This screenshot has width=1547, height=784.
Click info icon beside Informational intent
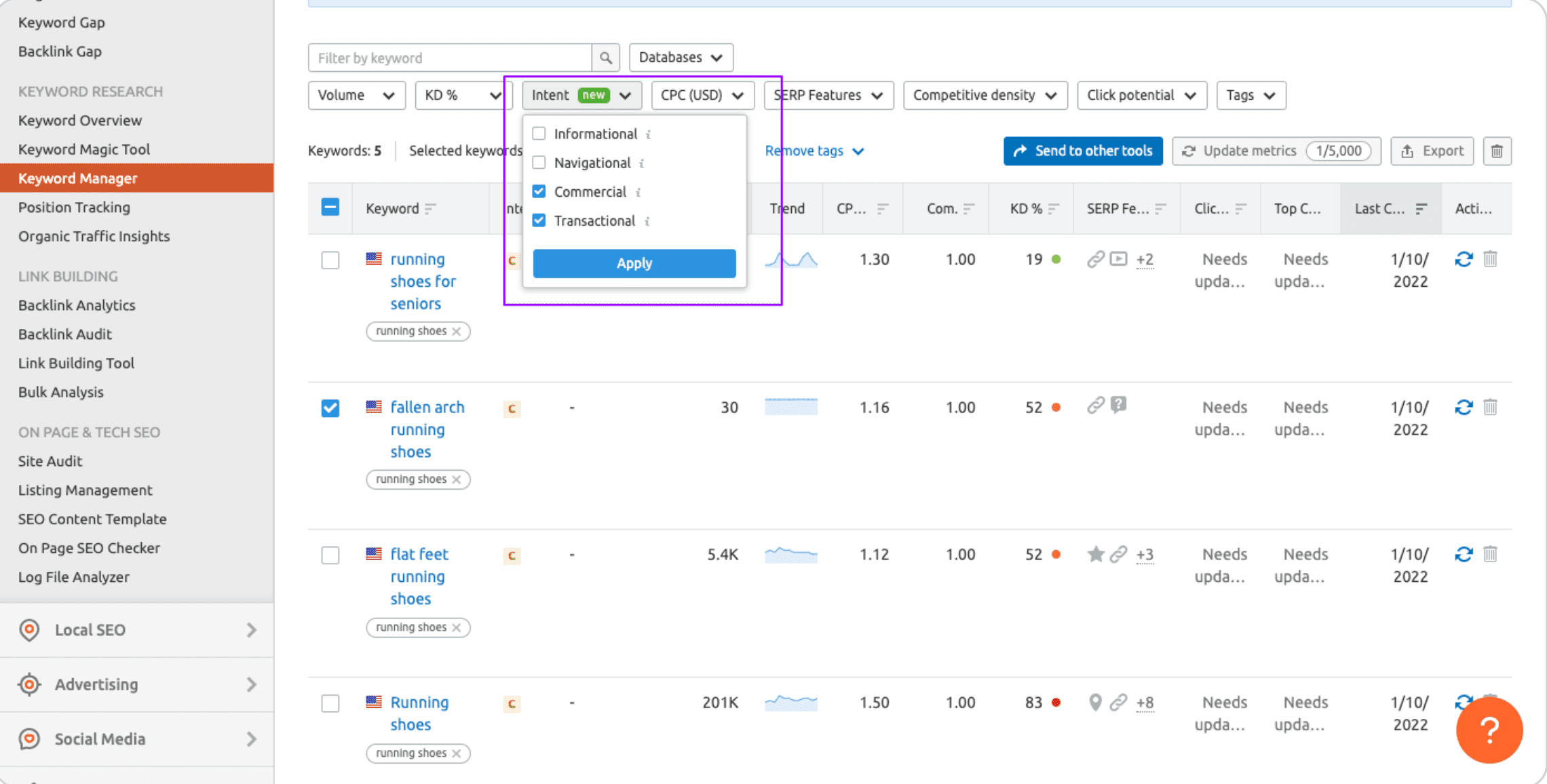(x=648, y=135)
